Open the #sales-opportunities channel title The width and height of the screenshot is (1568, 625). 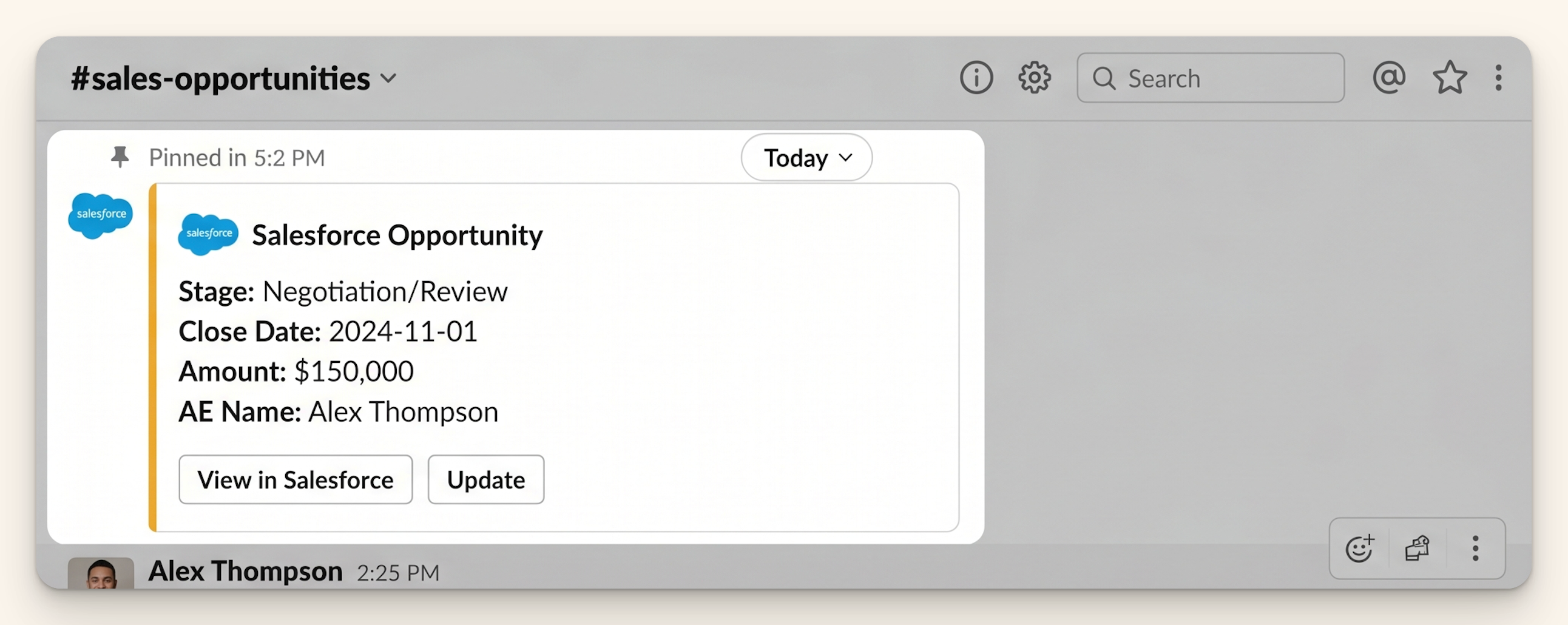click(x=220, y=79)
